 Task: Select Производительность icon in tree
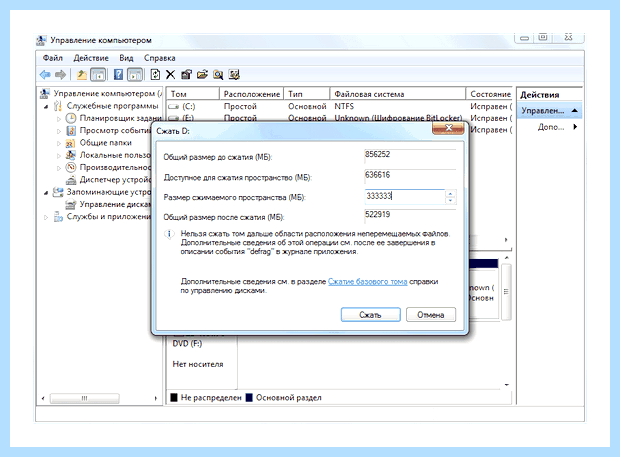click(x=70, y=167)
